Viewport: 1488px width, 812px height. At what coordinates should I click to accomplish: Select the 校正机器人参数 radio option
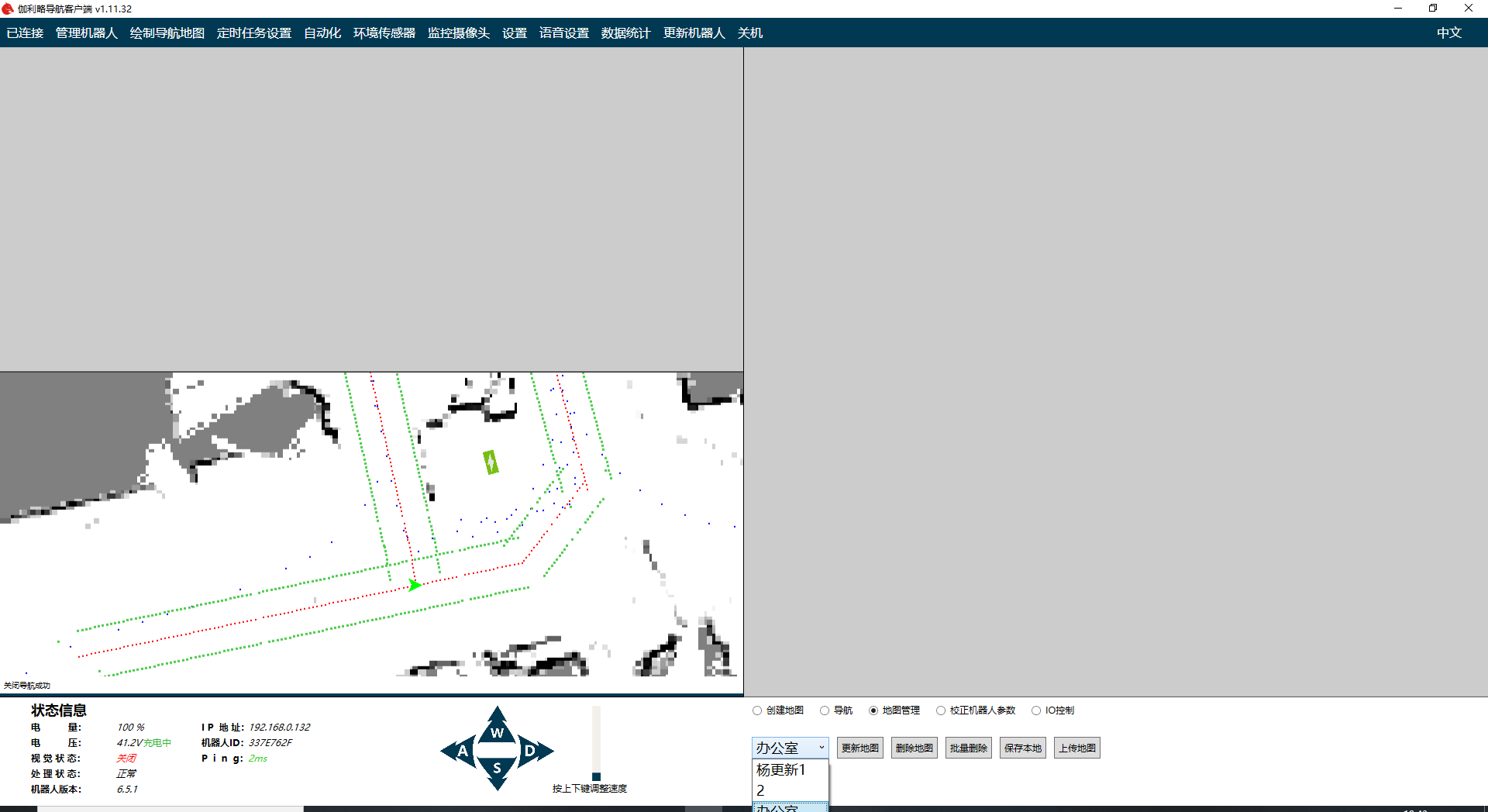941,710
